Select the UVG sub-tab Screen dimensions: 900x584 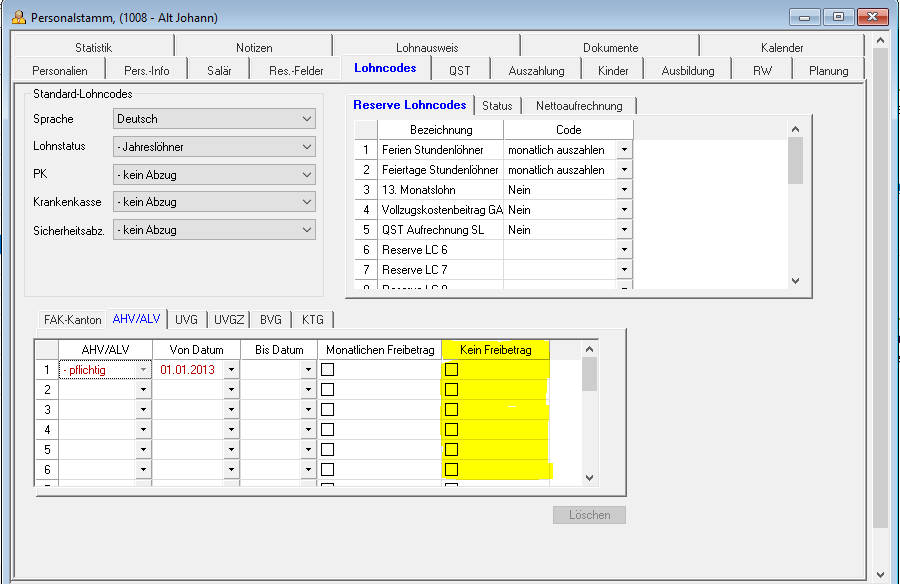[x=186, y=320]
